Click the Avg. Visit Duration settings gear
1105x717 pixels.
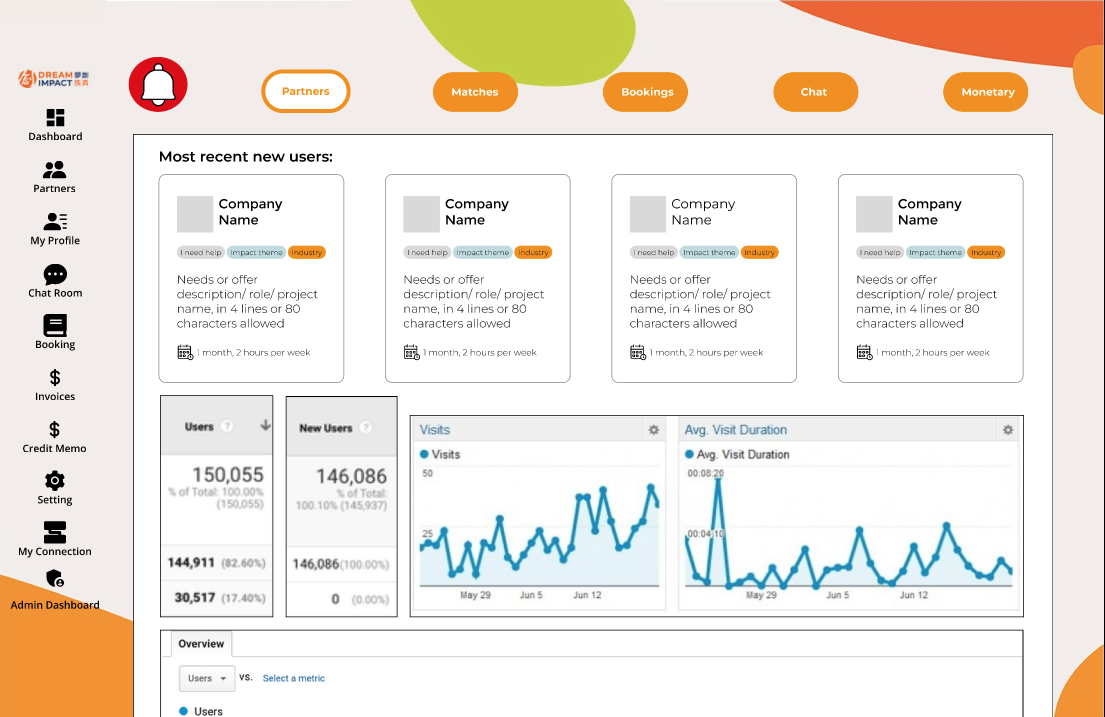click(x=1008, y=430)
